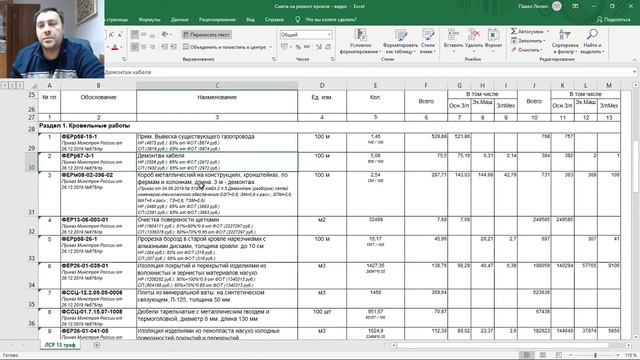Add a new sheet with plus button
This screenshot has height=360, width=640.
tap(97, 345)
